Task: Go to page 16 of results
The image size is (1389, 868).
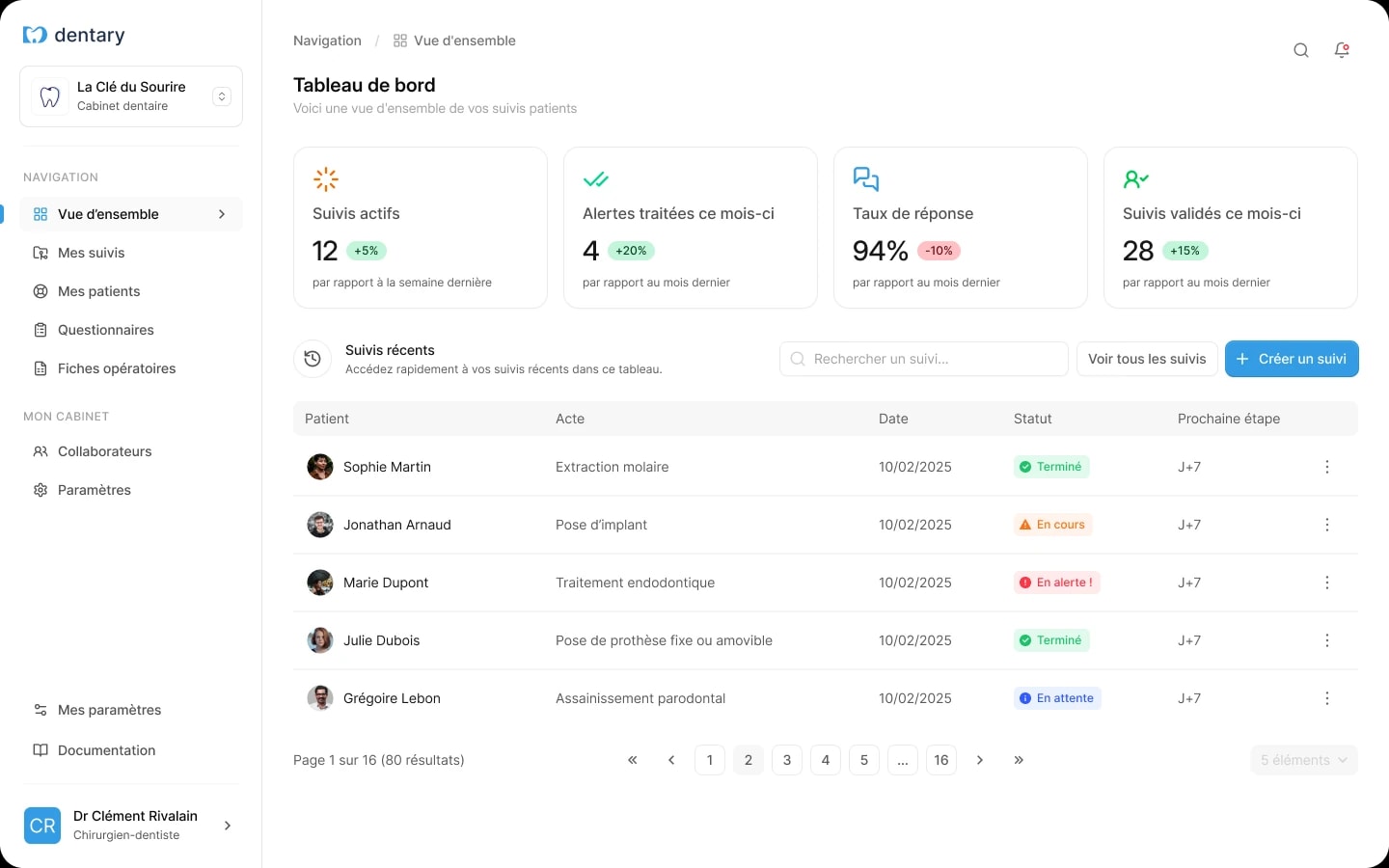Action: tap(941, 760)
